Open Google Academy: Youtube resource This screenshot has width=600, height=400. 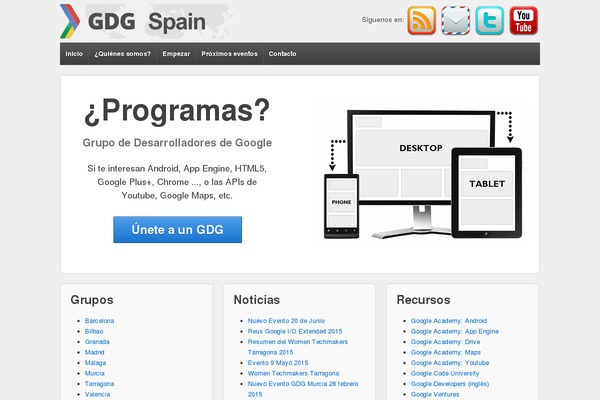(x=450, y=363)
